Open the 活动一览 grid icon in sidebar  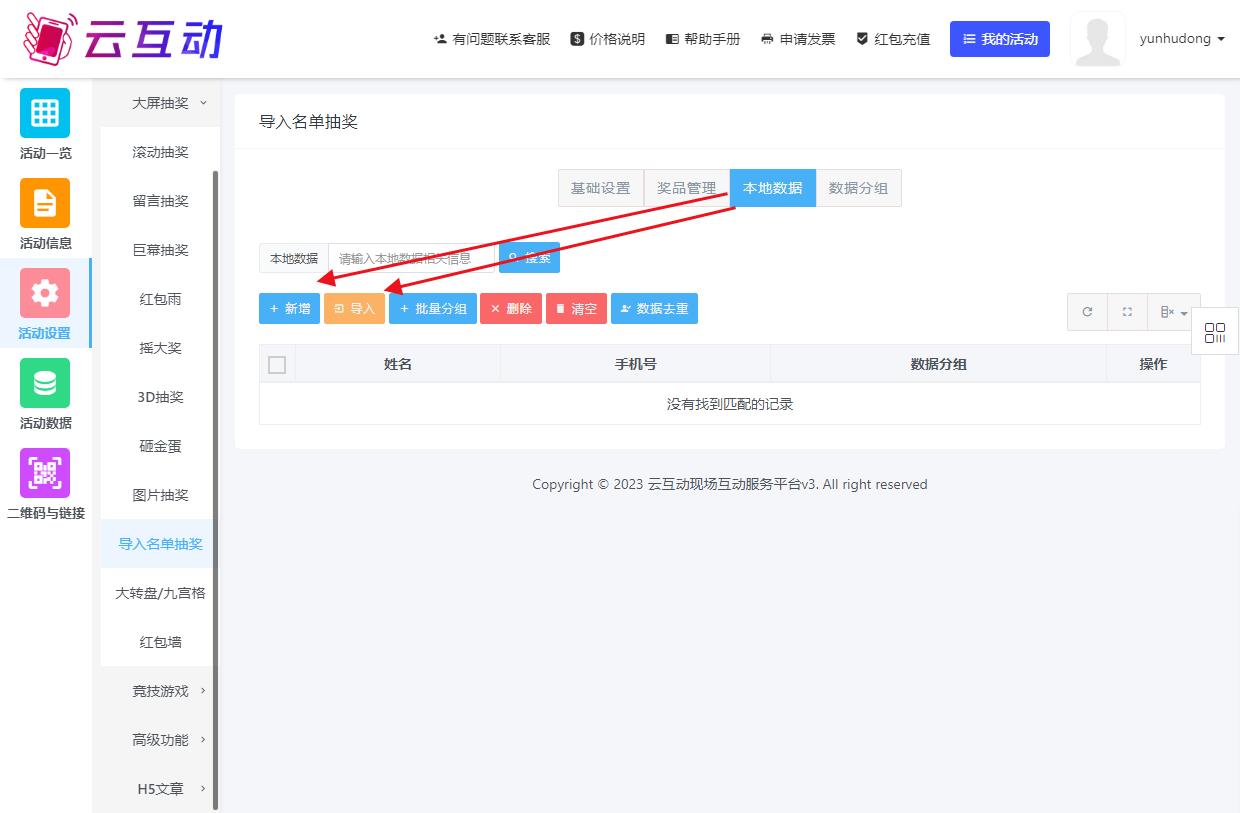pos(44,113)
